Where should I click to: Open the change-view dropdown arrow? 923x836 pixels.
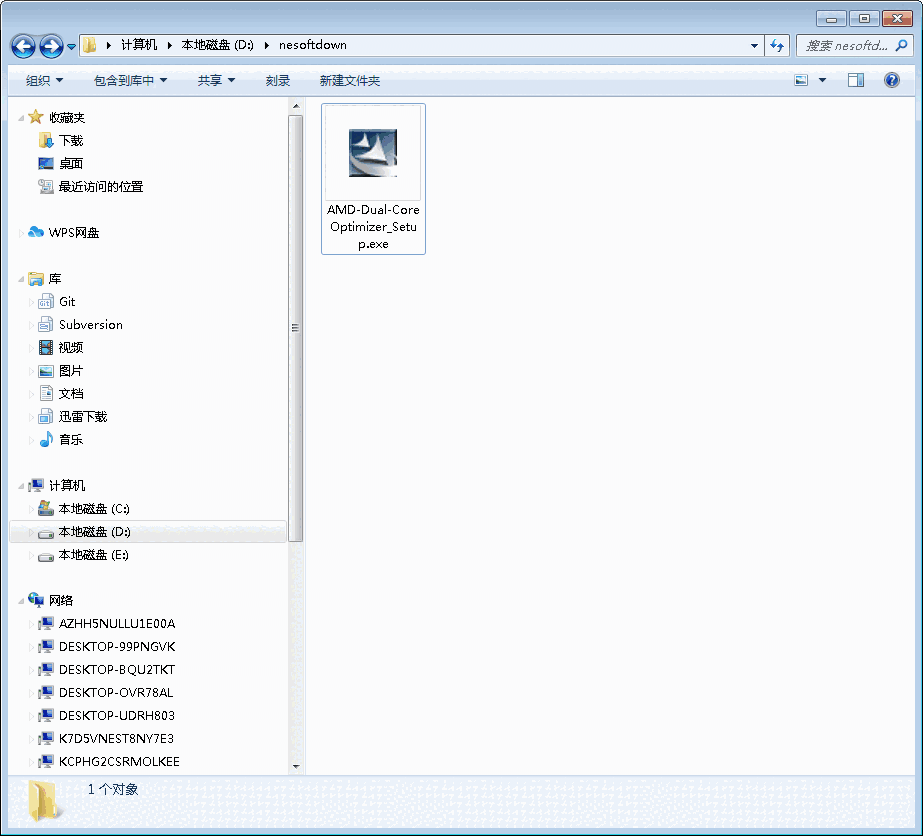[x=820, y=79]
